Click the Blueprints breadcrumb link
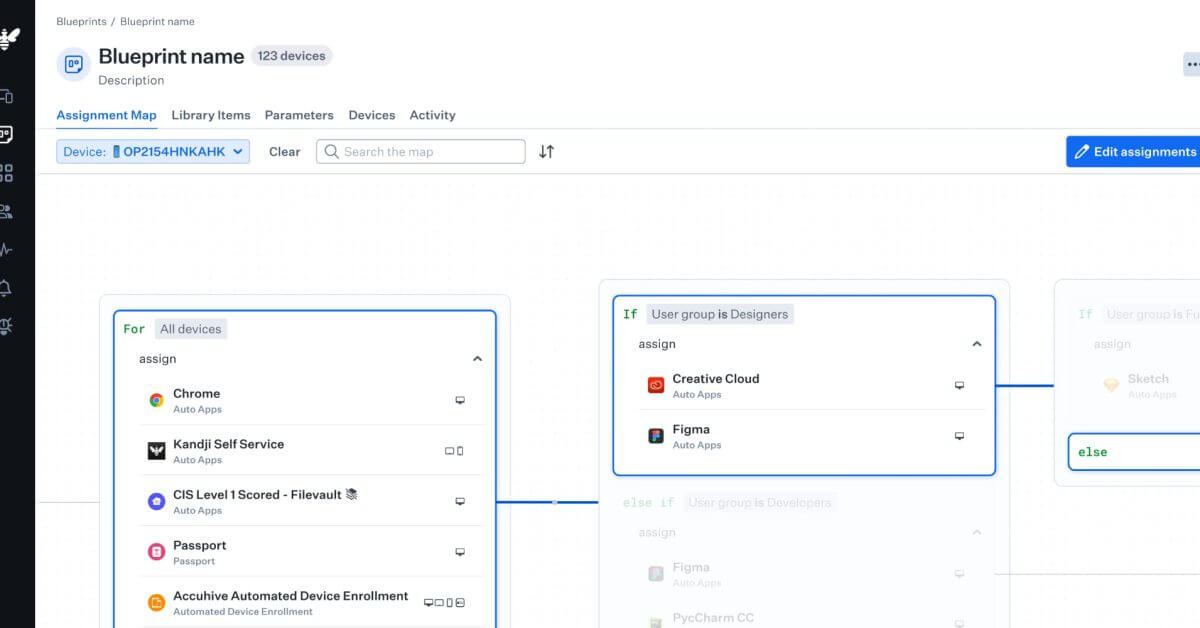 [x=81, y=21]
